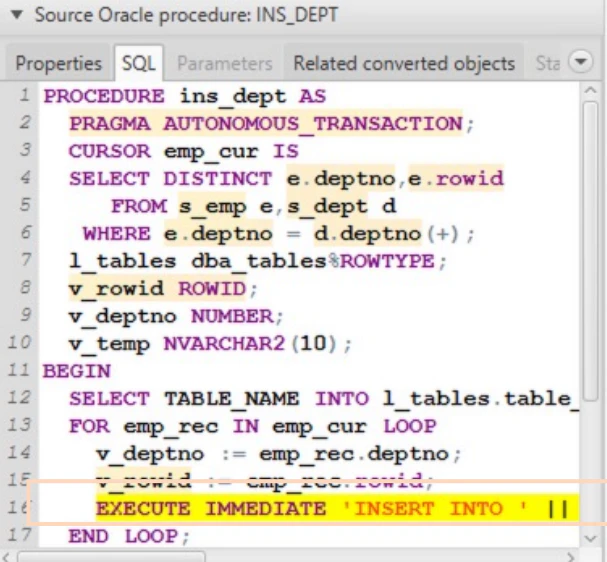Click line number 13 in the gutter
Image resolution: width=607 pixels, height=562 pixels.
click(19, 425)
